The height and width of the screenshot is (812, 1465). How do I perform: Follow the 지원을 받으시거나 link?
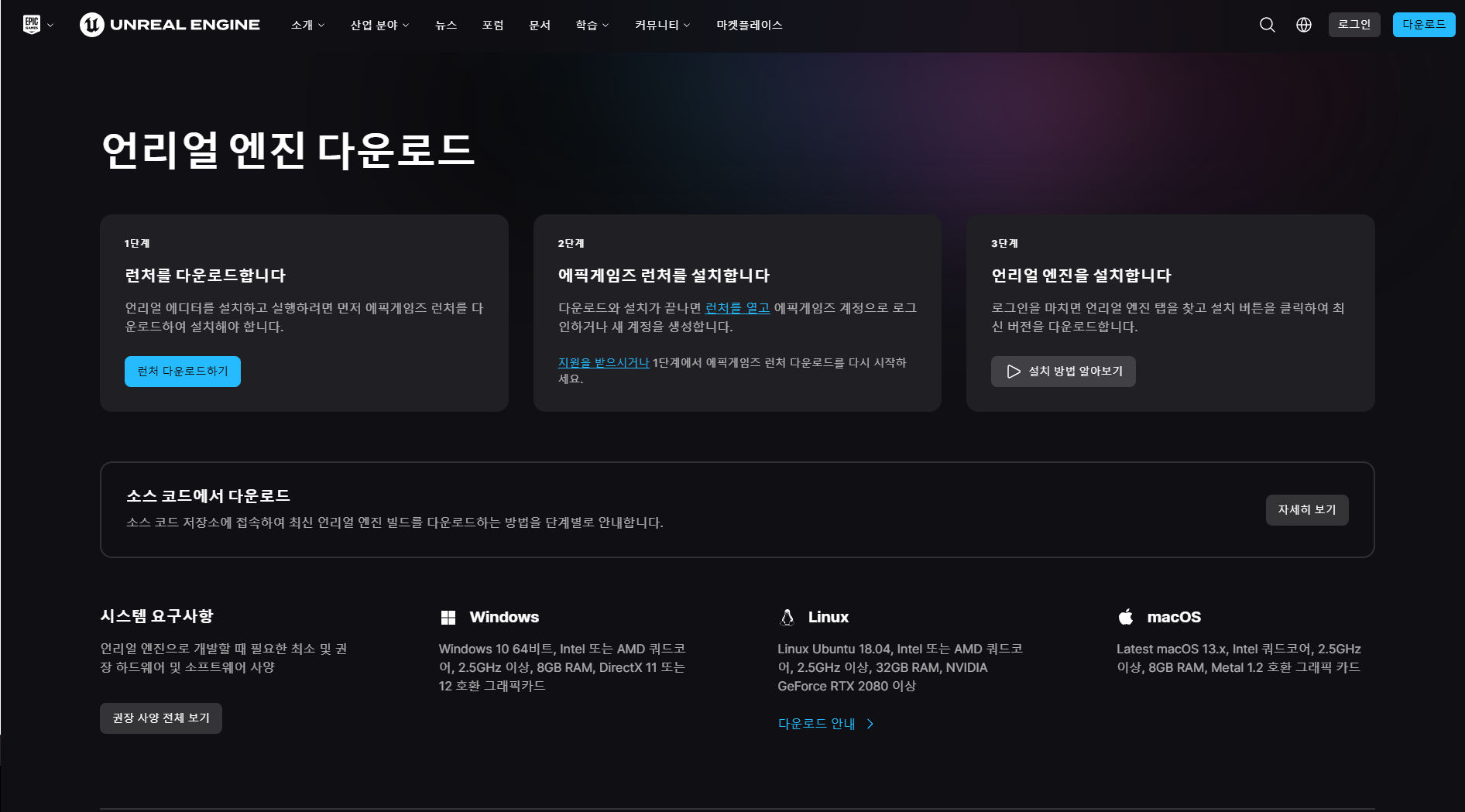pyautogui.click(x=604, y=362)
